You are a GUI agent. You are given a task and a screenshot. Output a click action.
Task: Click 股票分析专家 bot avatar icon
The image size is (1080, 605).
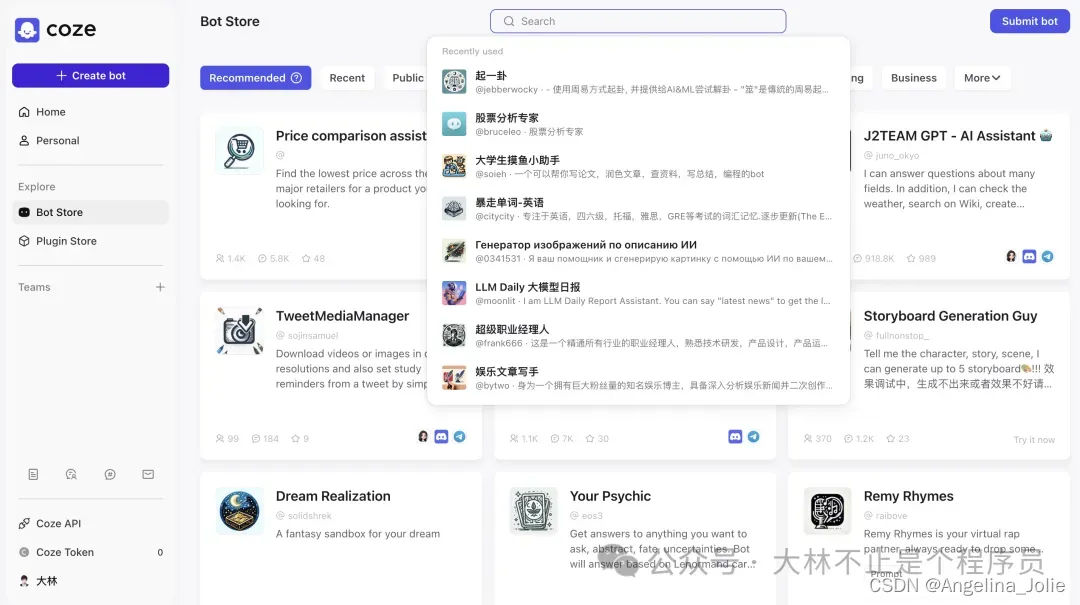point(454,124)
